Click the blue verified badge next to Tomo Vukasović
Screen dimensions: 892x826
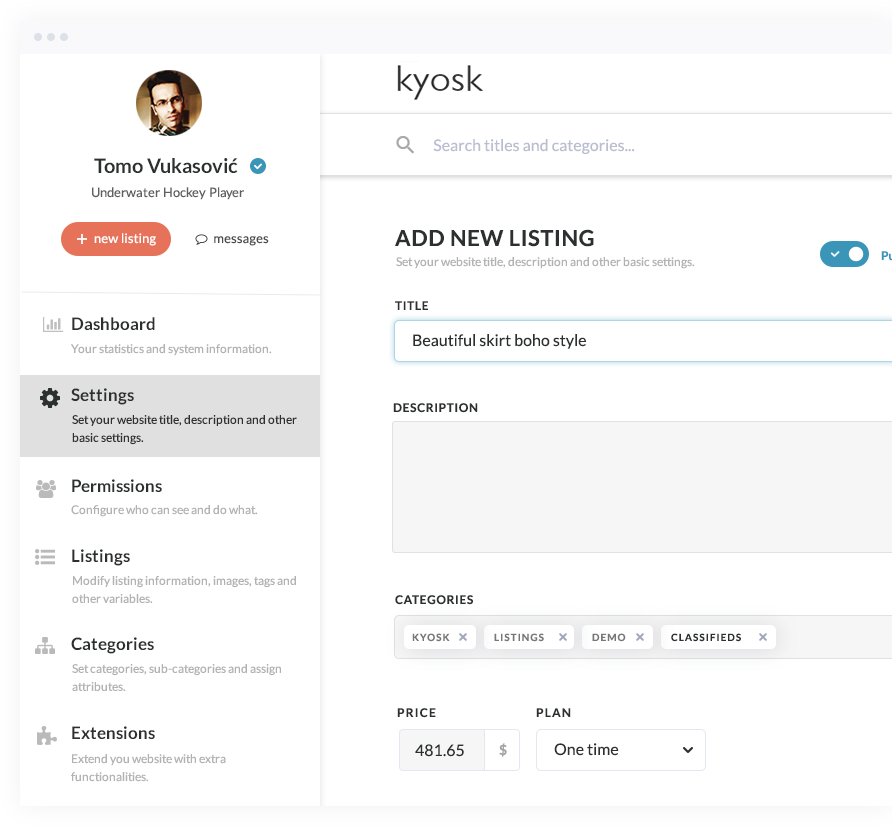(257, 166)
